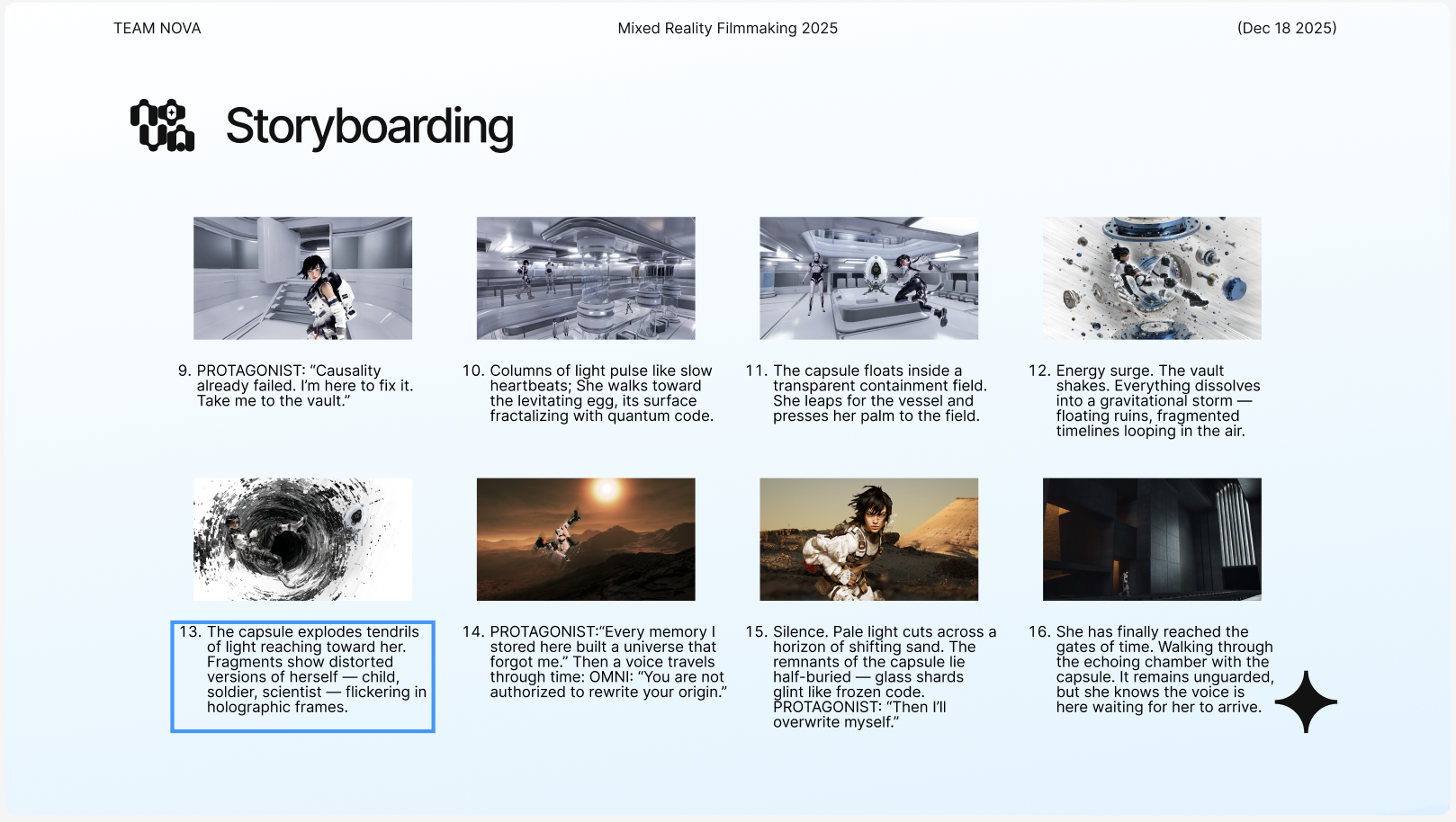The width and height of the screenshot is (1456, 822).
Task: Select frame 15 thumbnail of protagonist in desert
Action: pyautogui.click(x=868, y=539)
